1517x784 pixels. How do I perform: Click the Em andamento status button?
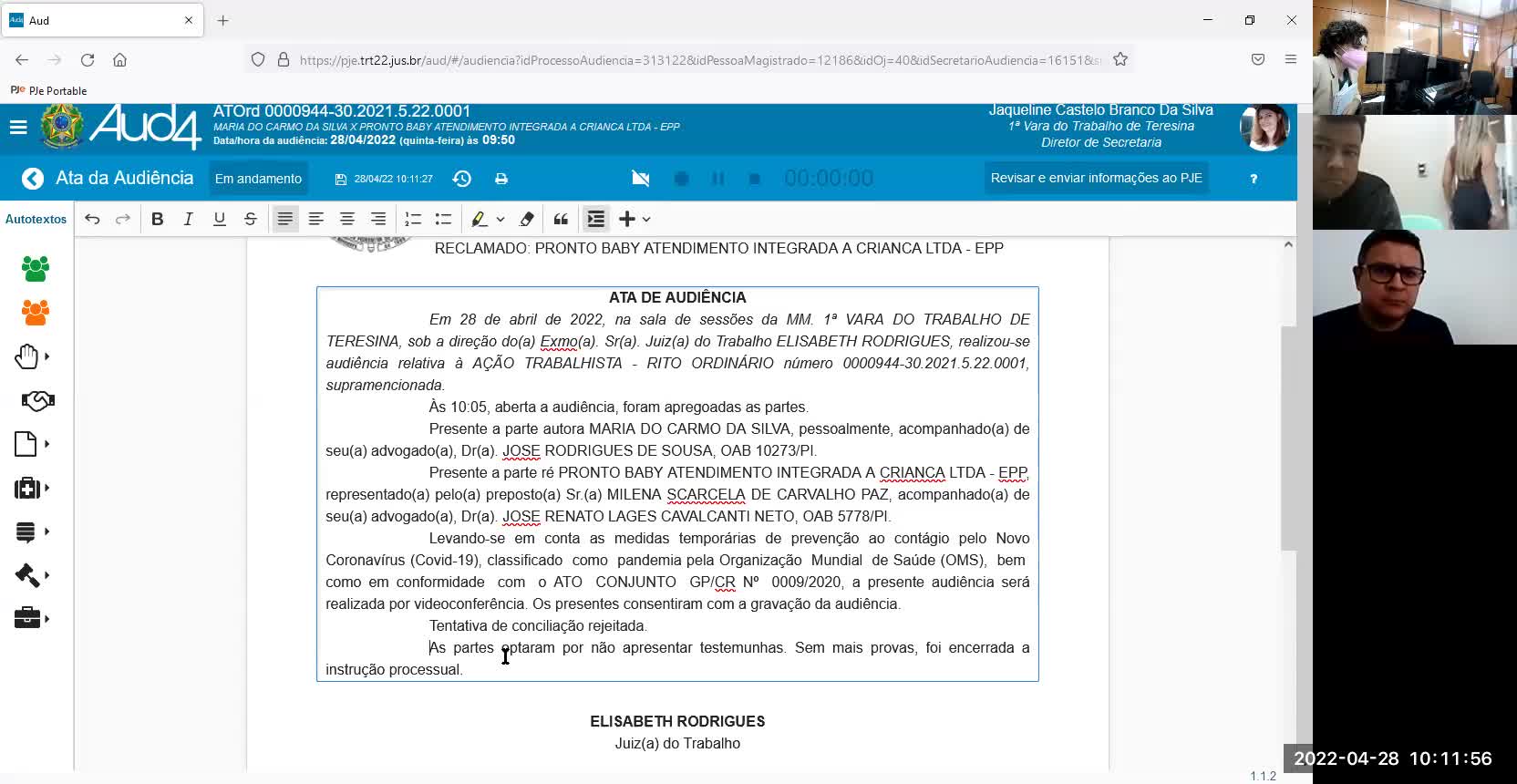(x=258, y=179)
